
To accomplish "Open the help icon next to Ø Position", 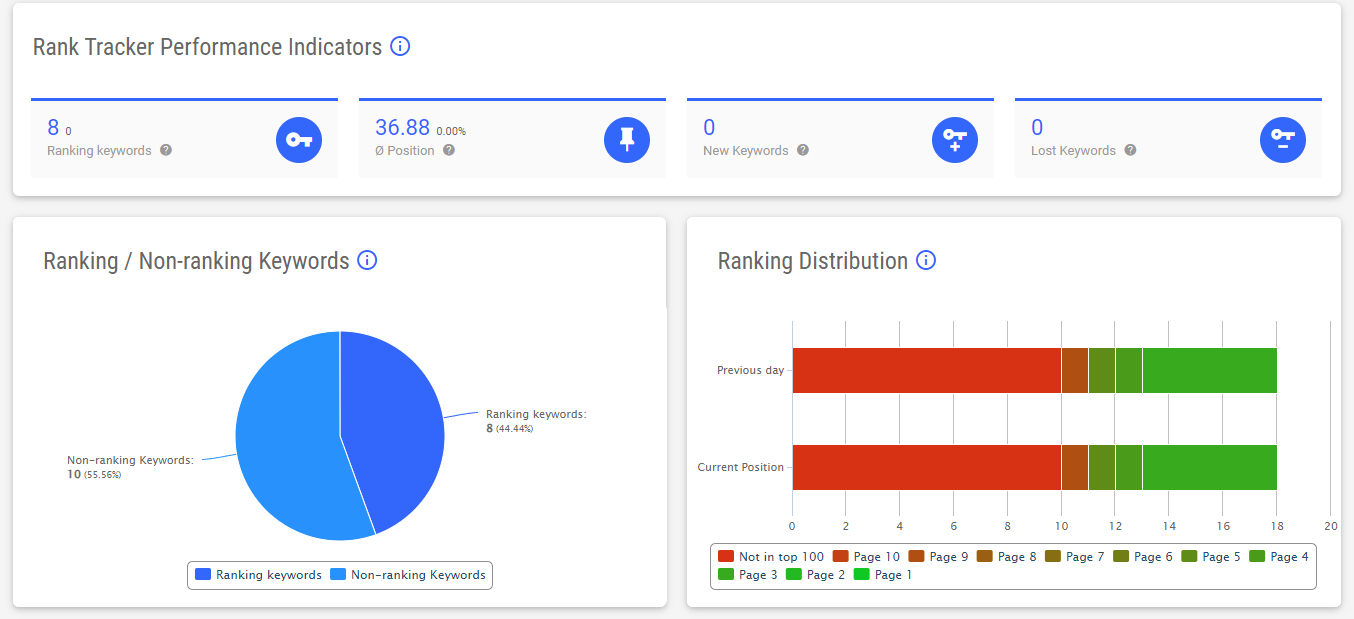I will (449, 150).
